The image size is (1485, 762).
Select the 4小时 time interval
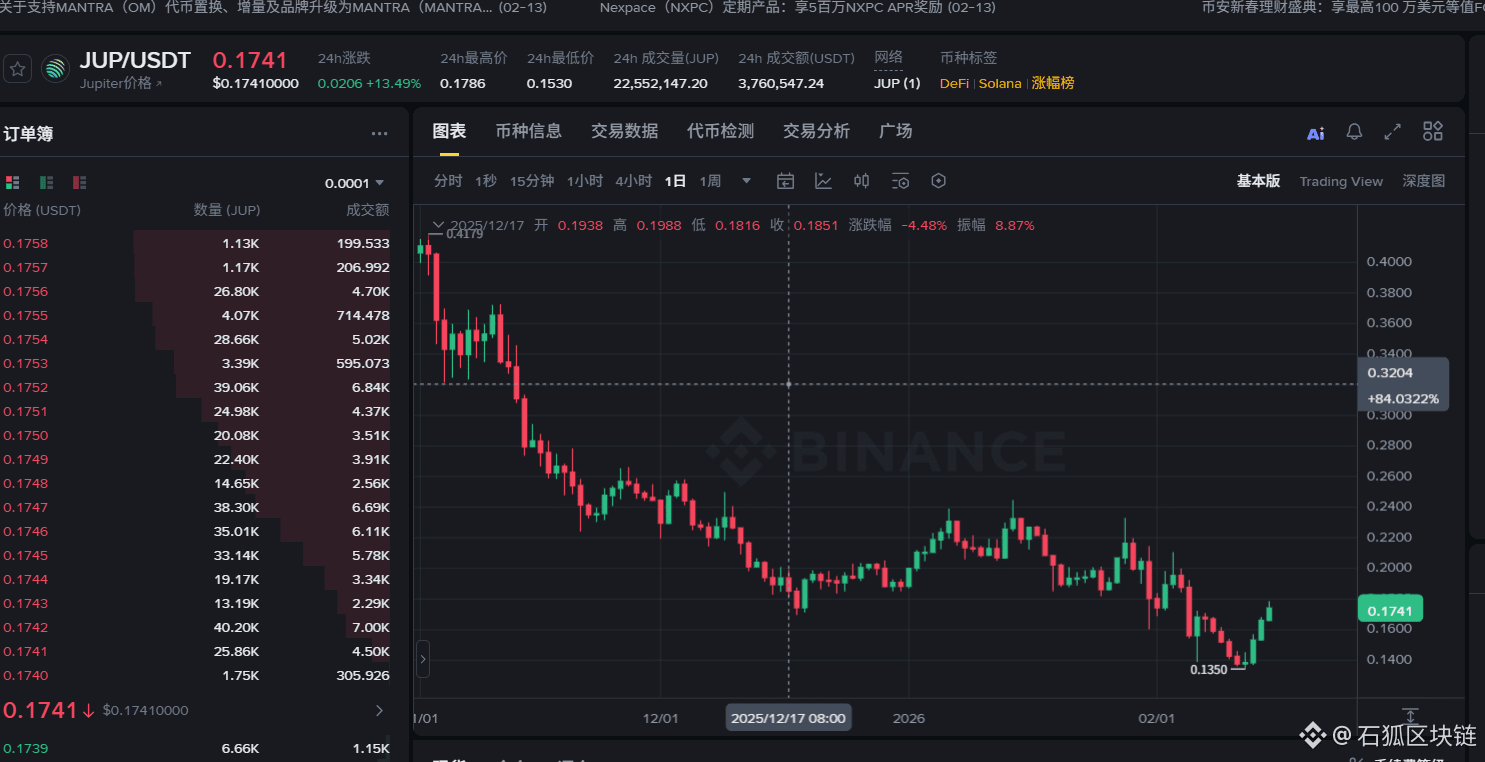(x=633, y=181)
